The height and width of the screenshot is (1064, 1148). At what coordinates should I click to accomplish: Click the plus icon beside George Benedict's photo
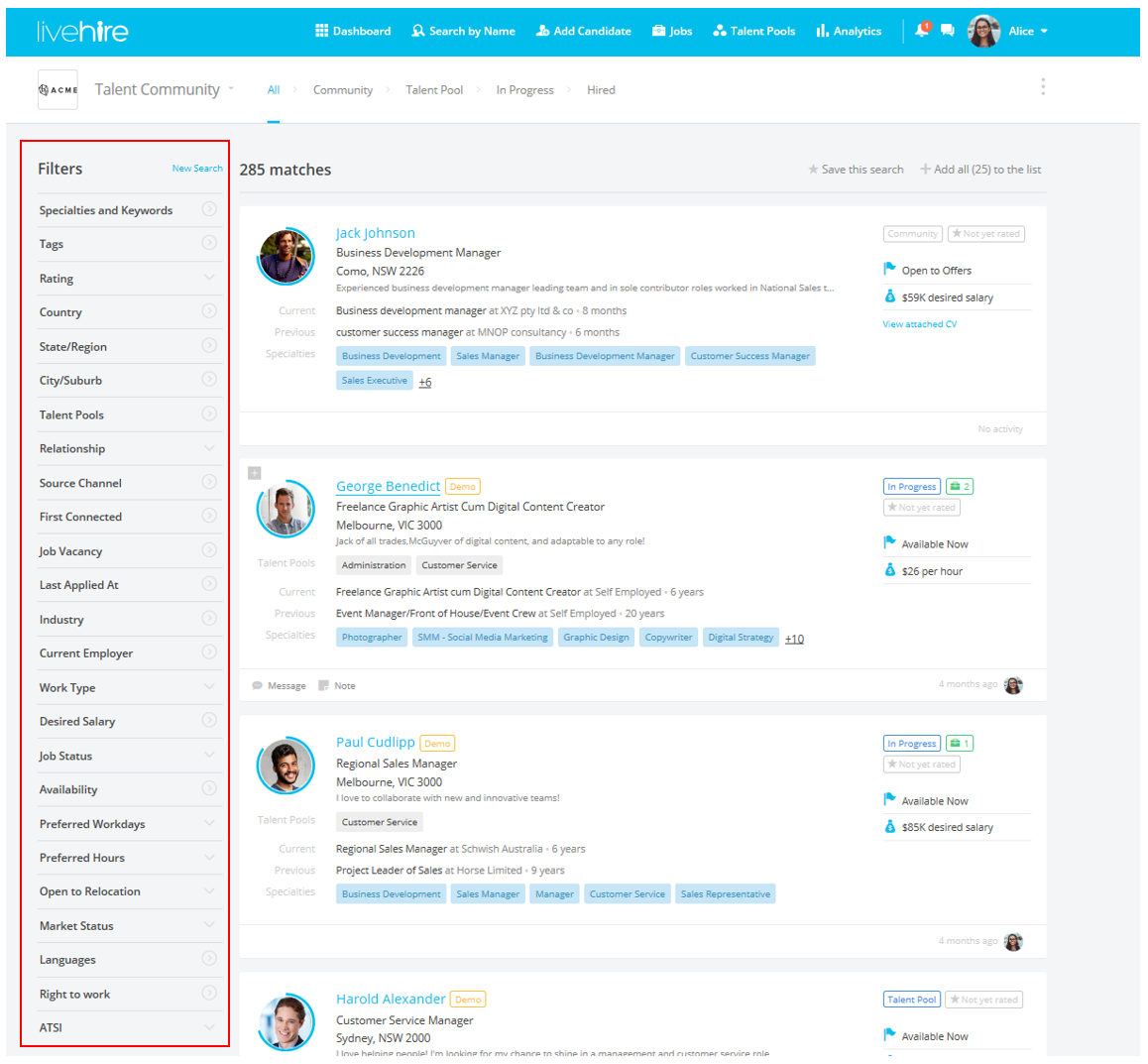pos(255,473)
